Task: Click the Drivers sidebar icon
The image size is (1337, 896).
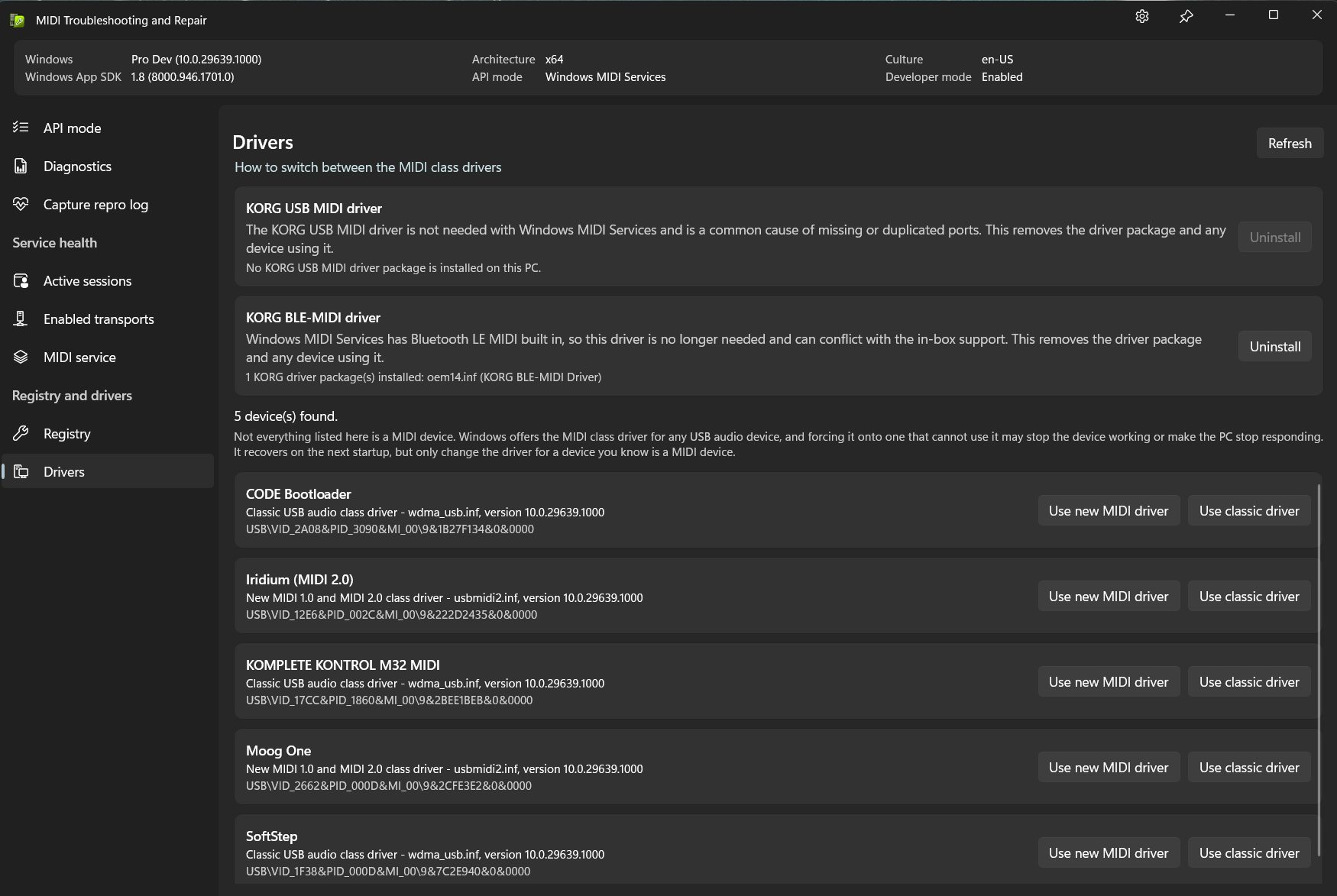Action: coord(21,471)
